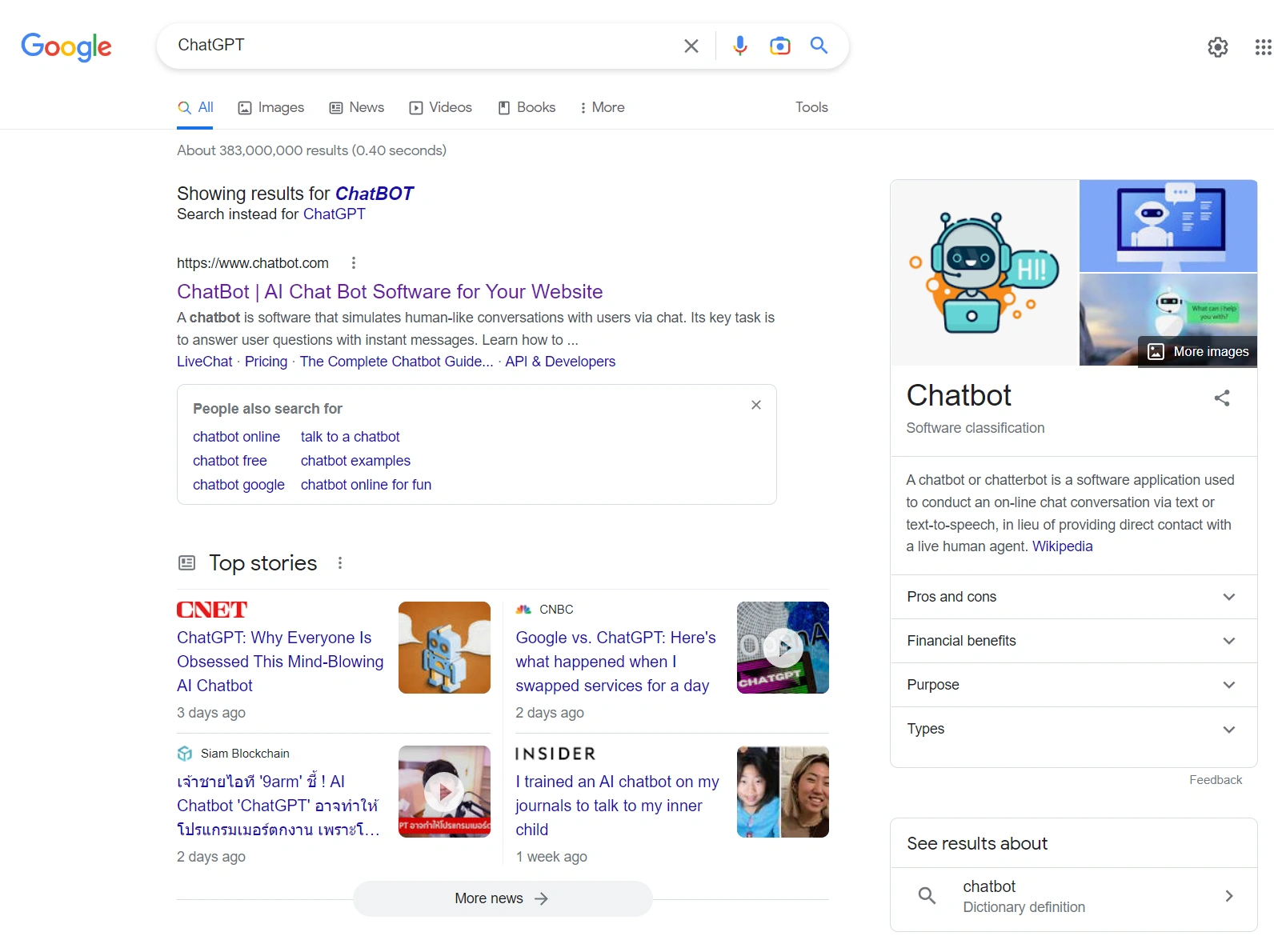The image size is (1274, 952).
Task: Click the Feedback link below the panel
Action: click(1216, 780)
